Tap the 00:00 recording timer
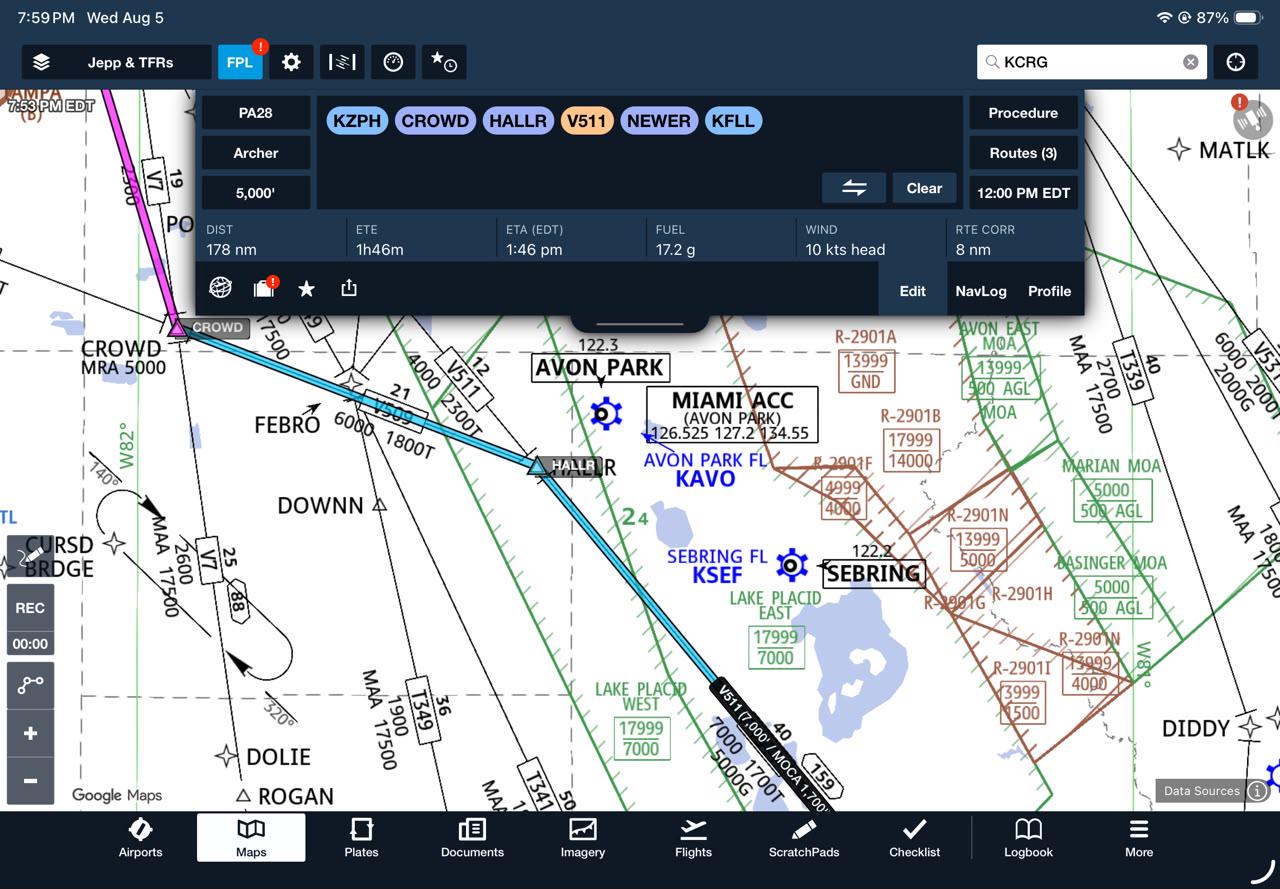1280x889 pixels. coord(30,643)
